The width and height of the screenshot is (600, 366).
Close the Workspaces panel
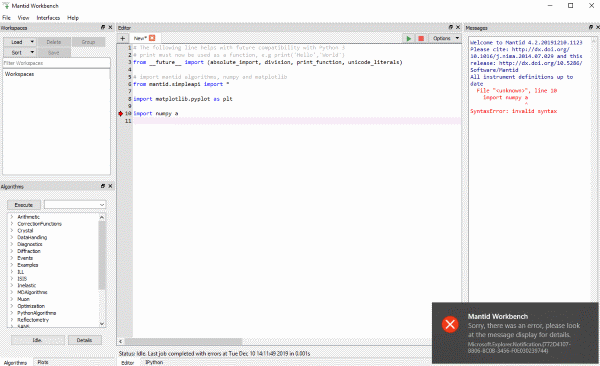click(110, 27)
